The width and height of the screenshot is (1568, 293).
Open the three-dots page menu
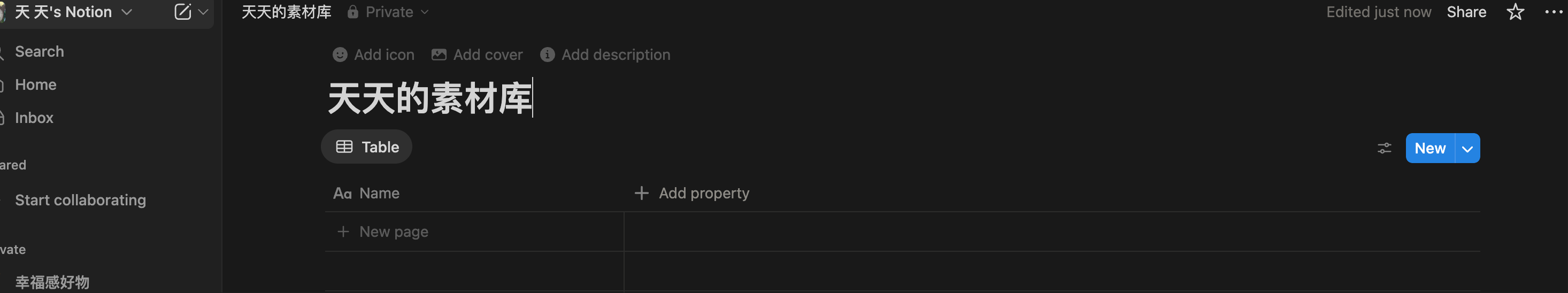tap(1553, 12)
